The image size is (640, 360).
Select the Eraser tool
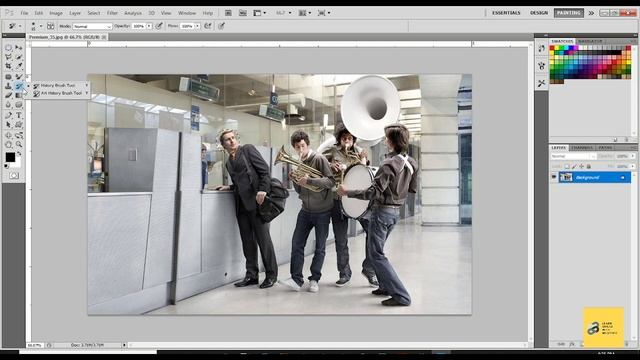coord(8,96)
